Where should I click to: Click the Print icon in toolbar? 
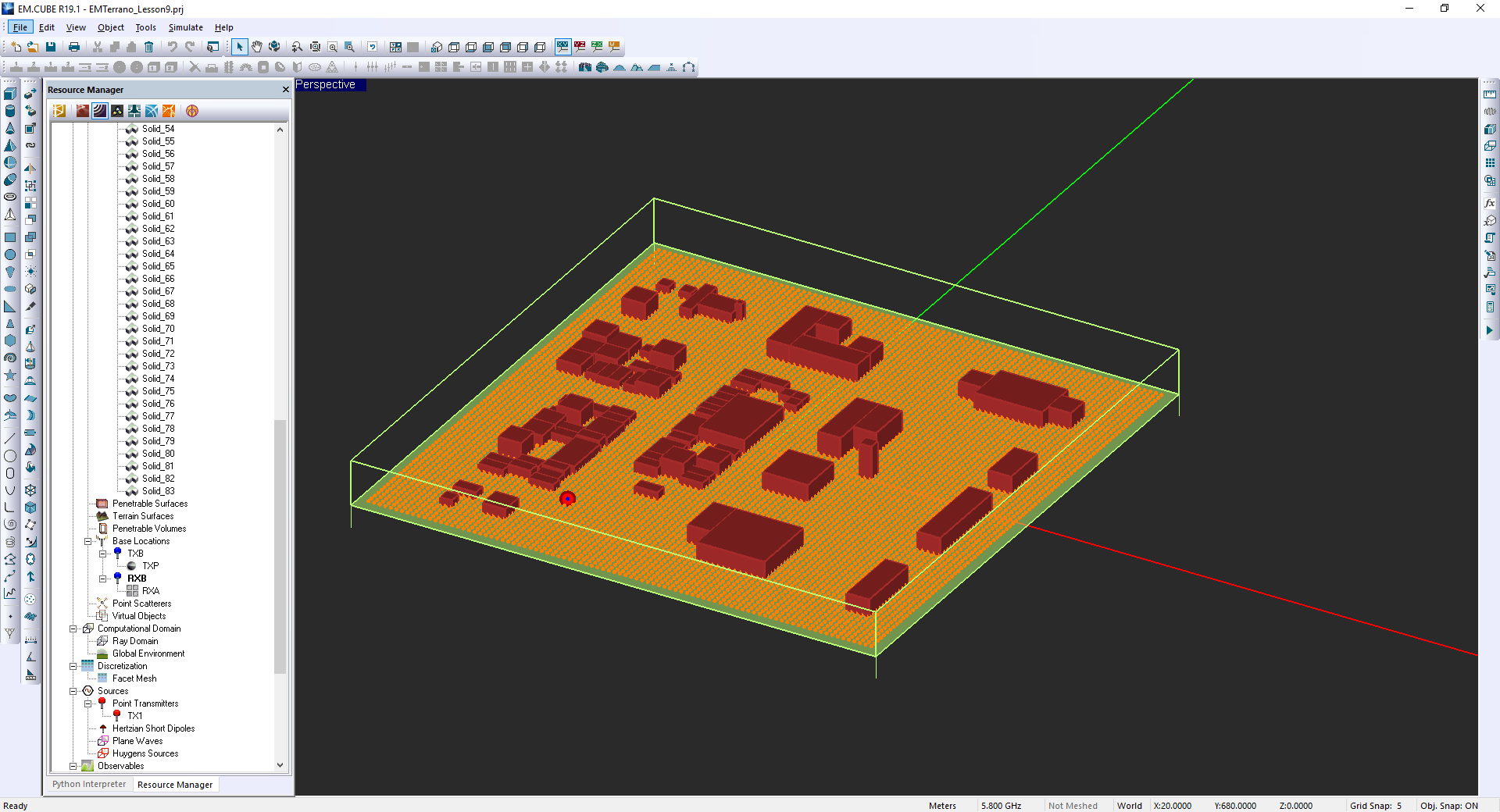(x=74, y=47)
